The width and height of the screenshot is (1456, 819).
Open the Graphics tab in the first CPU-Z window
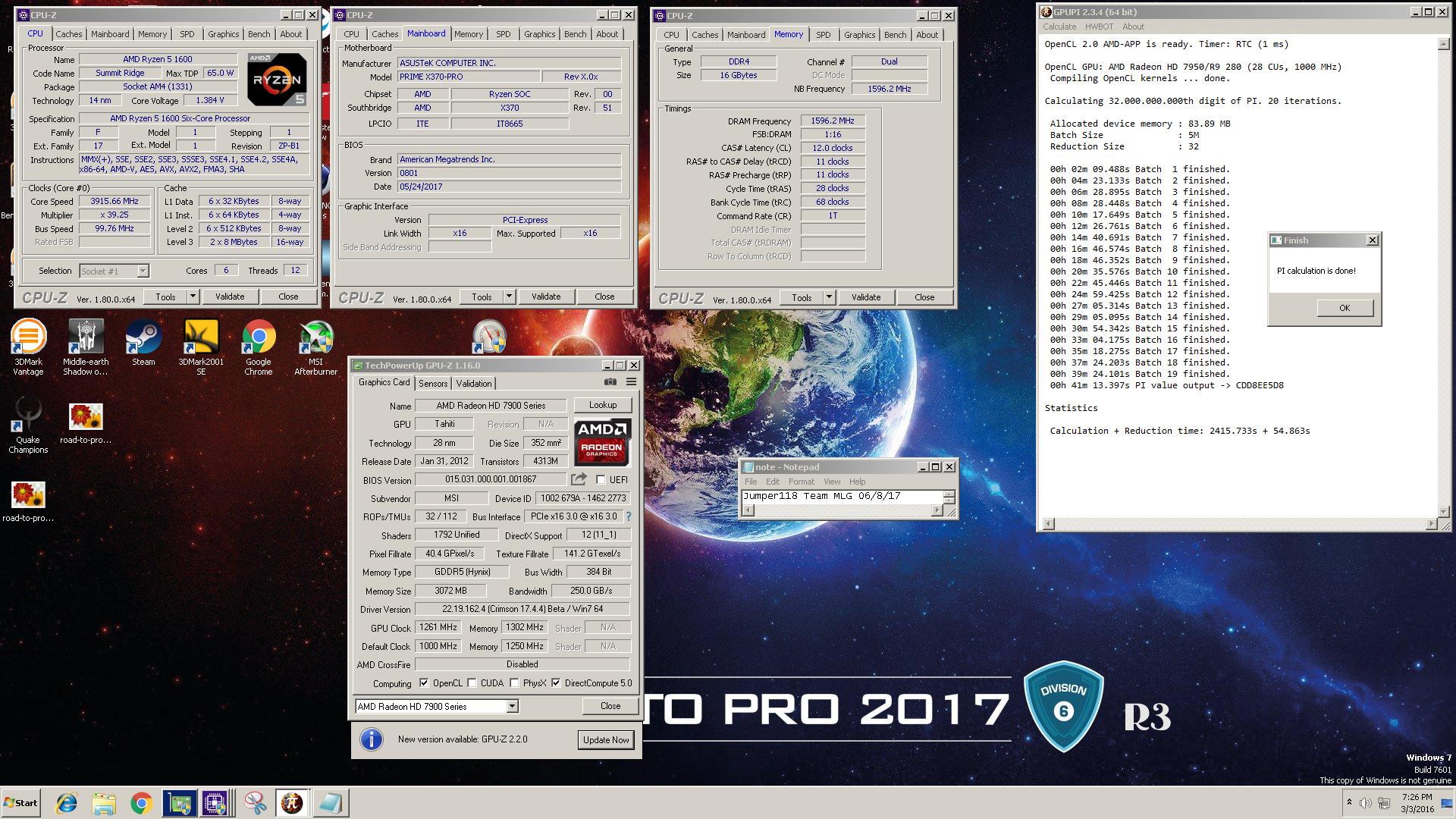coord(224,34)
